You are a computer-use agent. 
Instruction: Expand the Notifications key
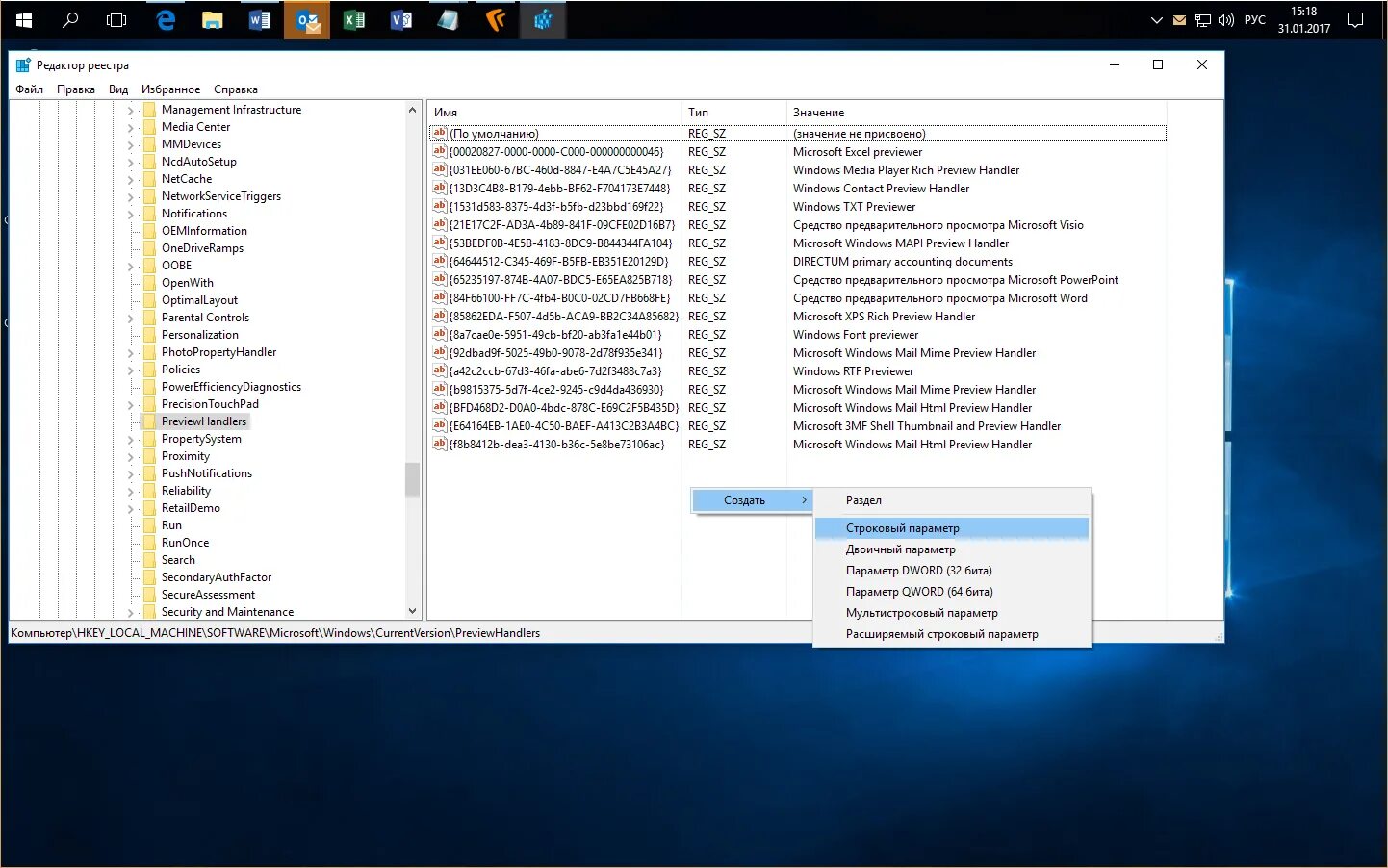131,215
